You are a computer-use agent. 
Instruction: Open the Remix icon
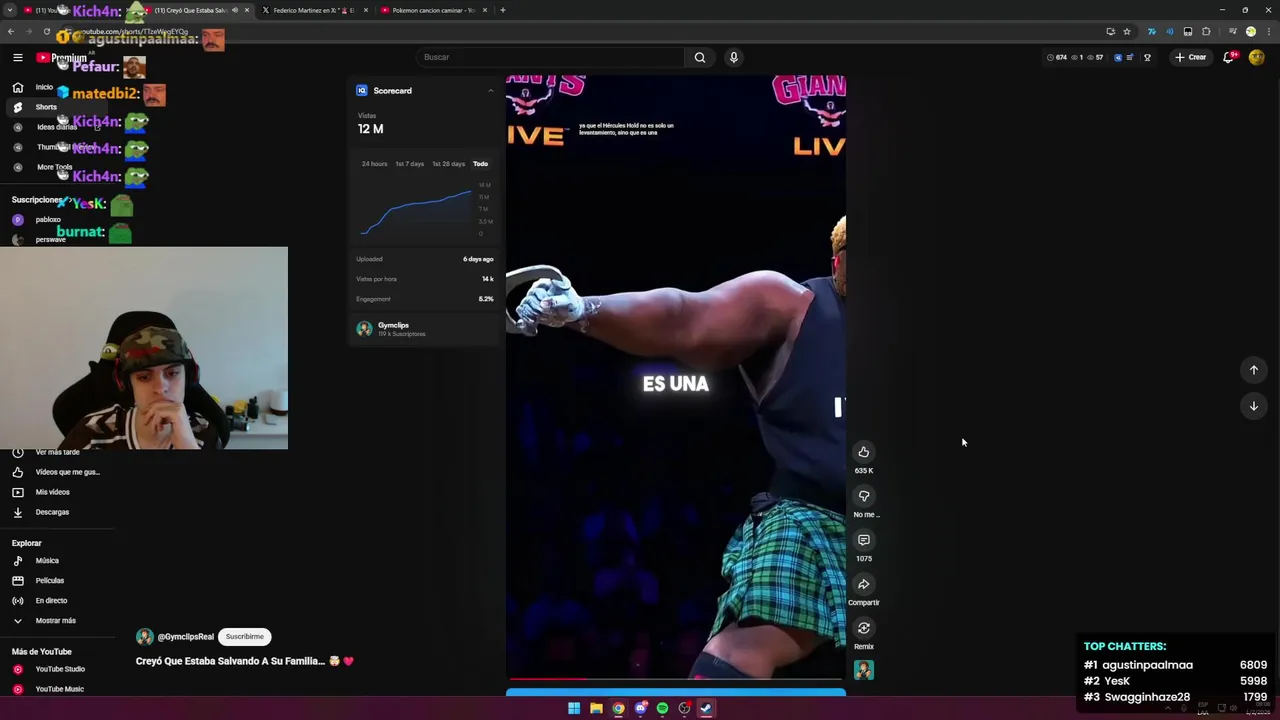point(864,628)
